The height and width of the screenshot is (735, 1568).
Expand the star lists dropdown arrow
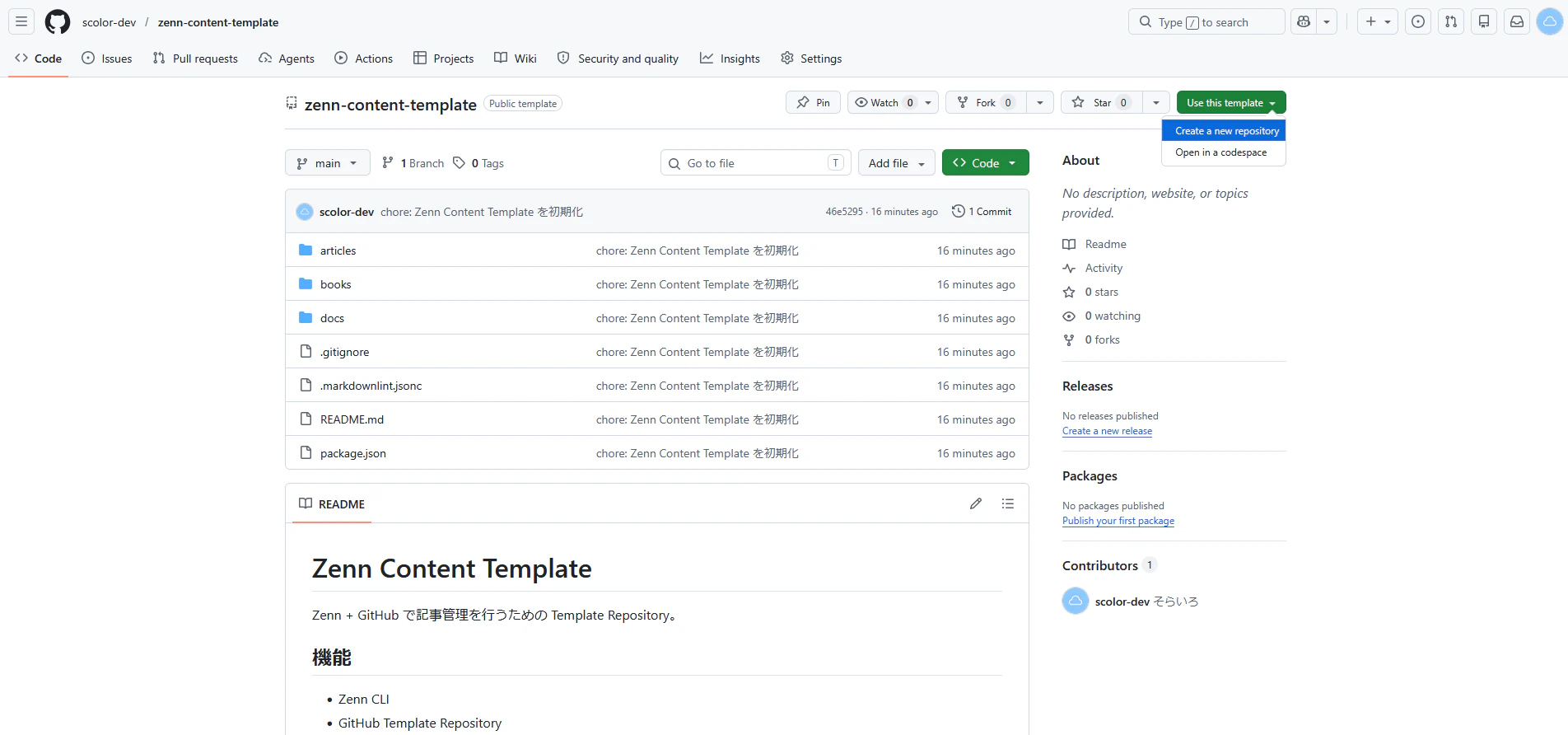point(1156,102)
